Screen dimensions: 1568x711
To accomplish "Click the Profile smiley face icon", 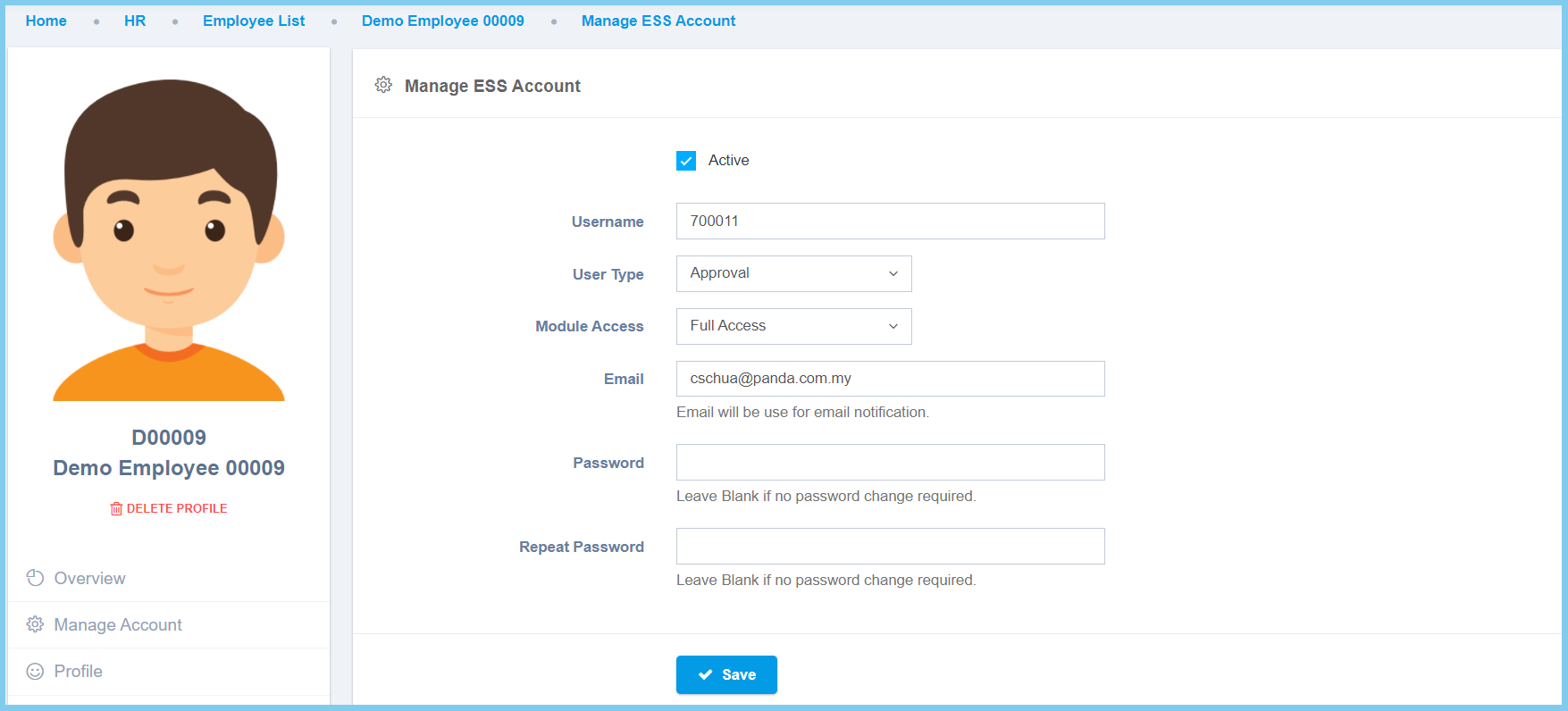I will pos(35,671).
